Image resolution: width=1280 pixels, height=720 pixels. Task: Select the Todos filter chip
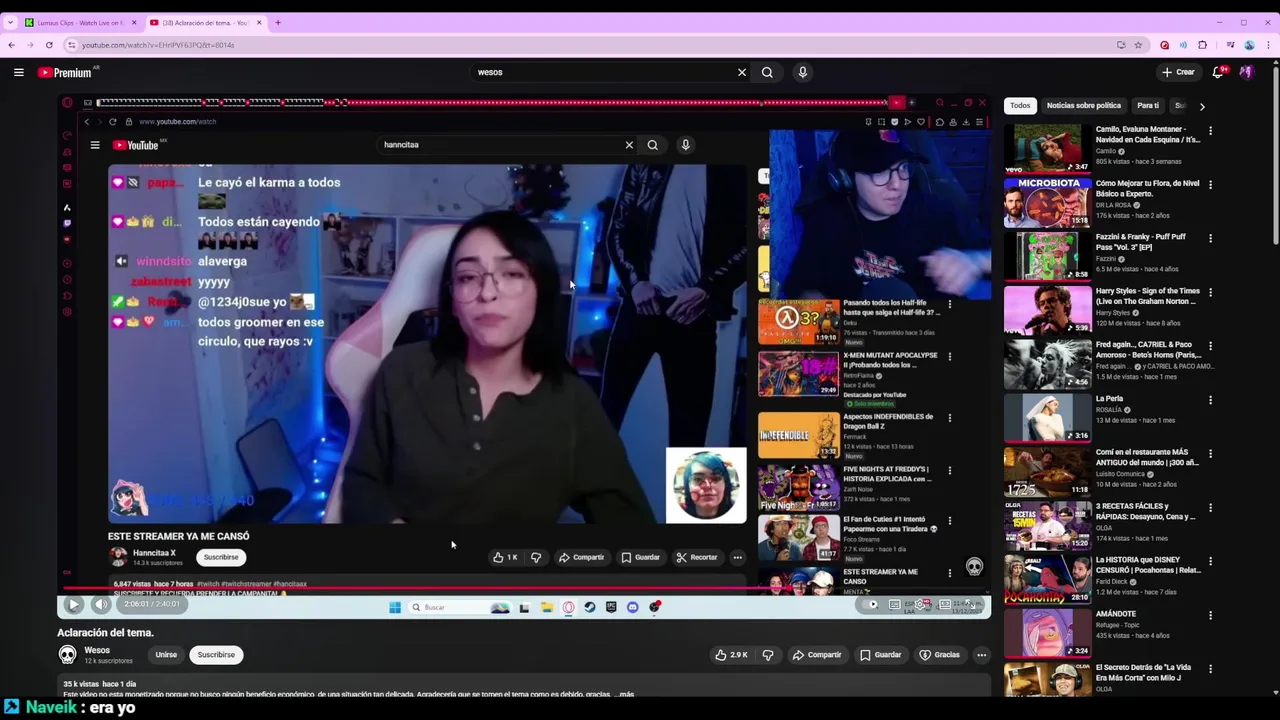click(1020, 105)
